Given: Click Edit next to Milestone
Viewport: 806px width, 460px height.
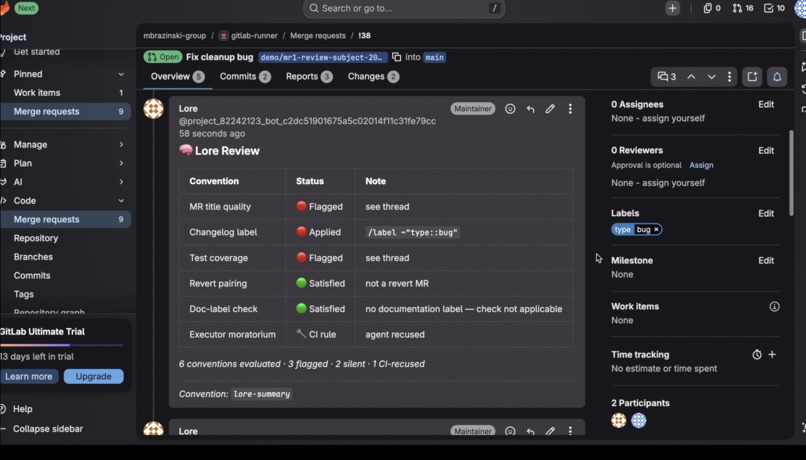Looking at the screenshot, I should [x=766, y=261].
